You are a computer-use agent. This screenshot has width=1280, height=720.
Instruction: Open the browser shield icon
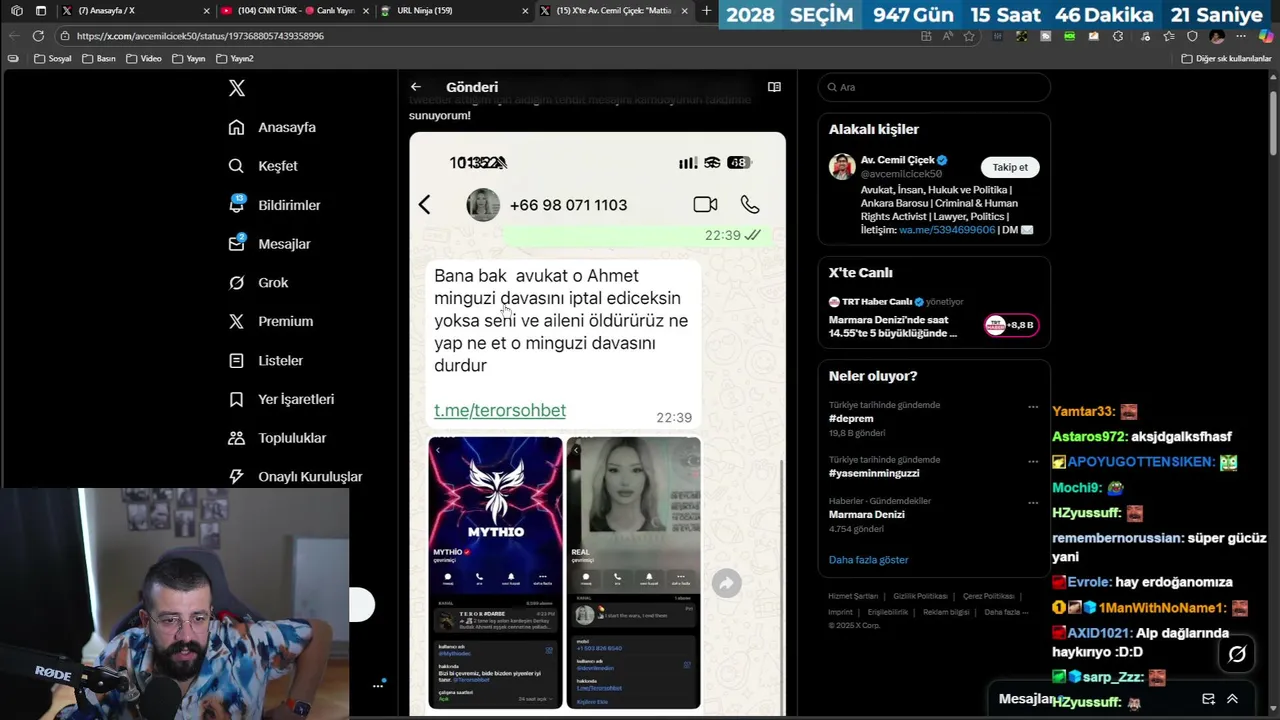click(1192, 36)
